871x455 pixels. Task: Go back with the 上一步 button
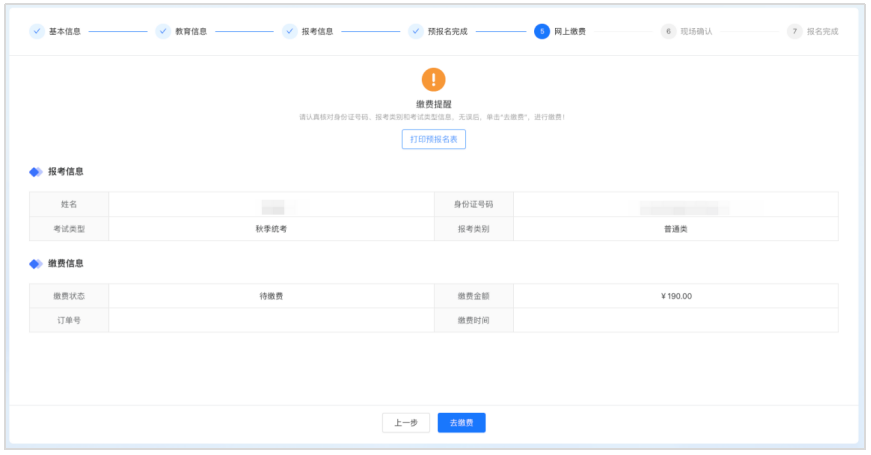click(405, 423)
